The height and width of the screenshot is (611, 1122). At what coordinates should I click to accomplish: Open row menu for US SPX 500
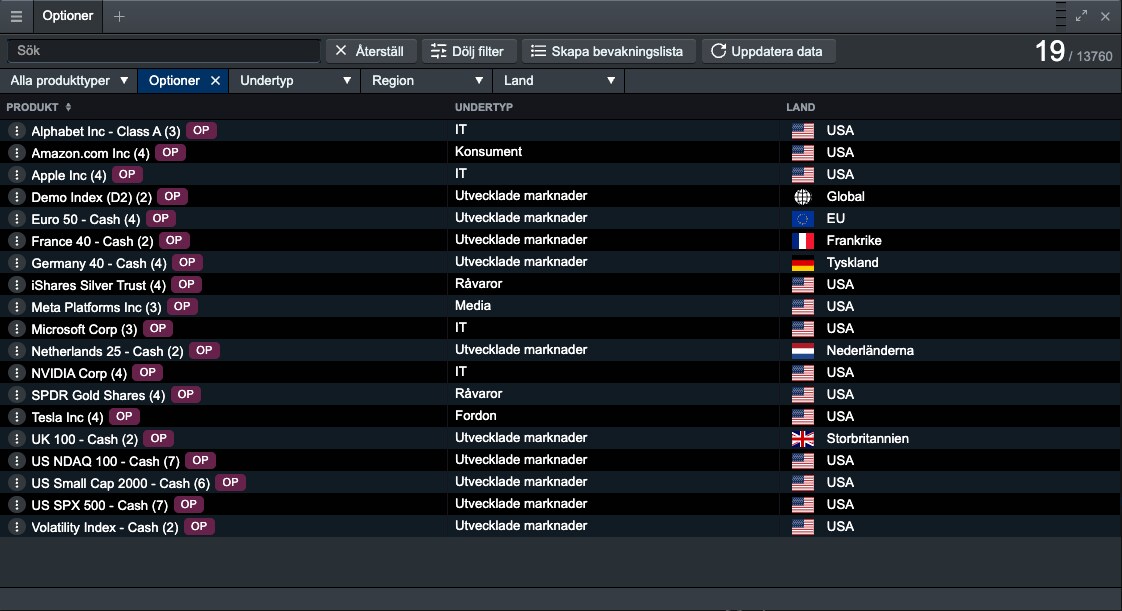16,505
